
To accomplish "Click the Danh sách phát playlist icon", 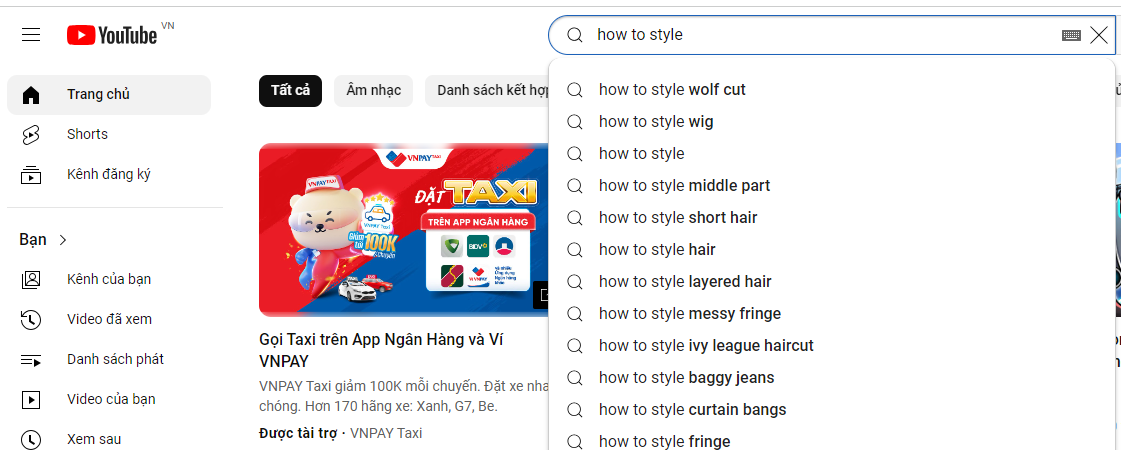I will point(31,360).
